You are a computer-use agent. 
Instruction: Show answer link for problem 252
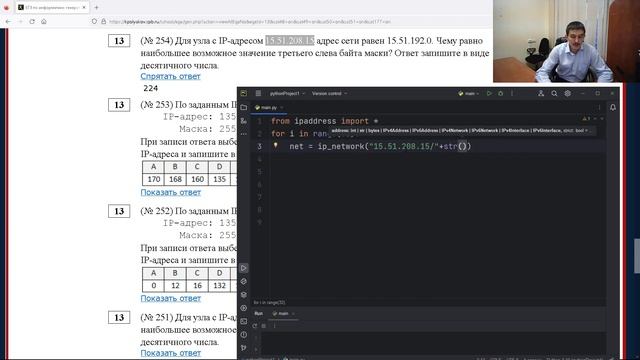click(x=171, y=298)
